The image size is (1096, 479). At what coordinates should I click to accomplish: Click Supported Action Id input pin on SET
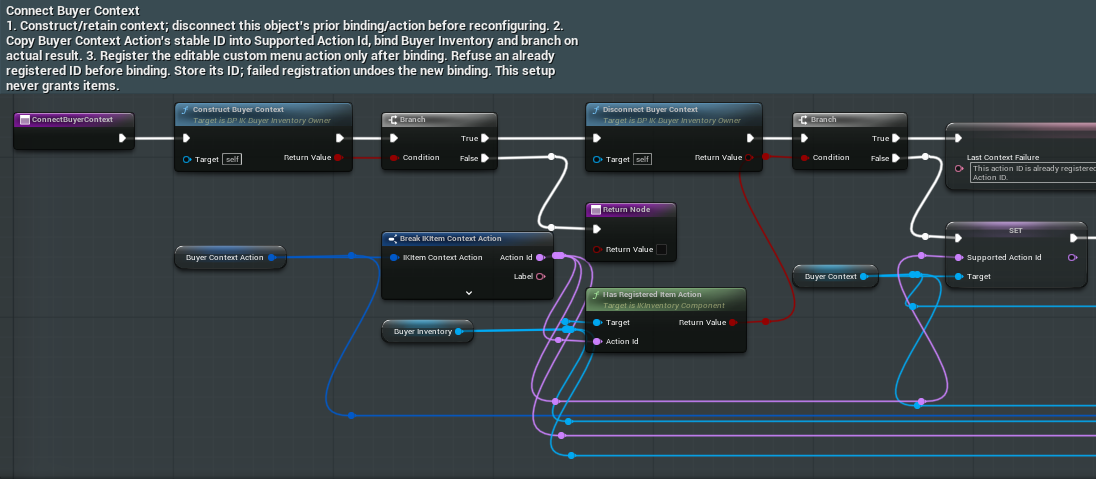[x=958, y=257]
